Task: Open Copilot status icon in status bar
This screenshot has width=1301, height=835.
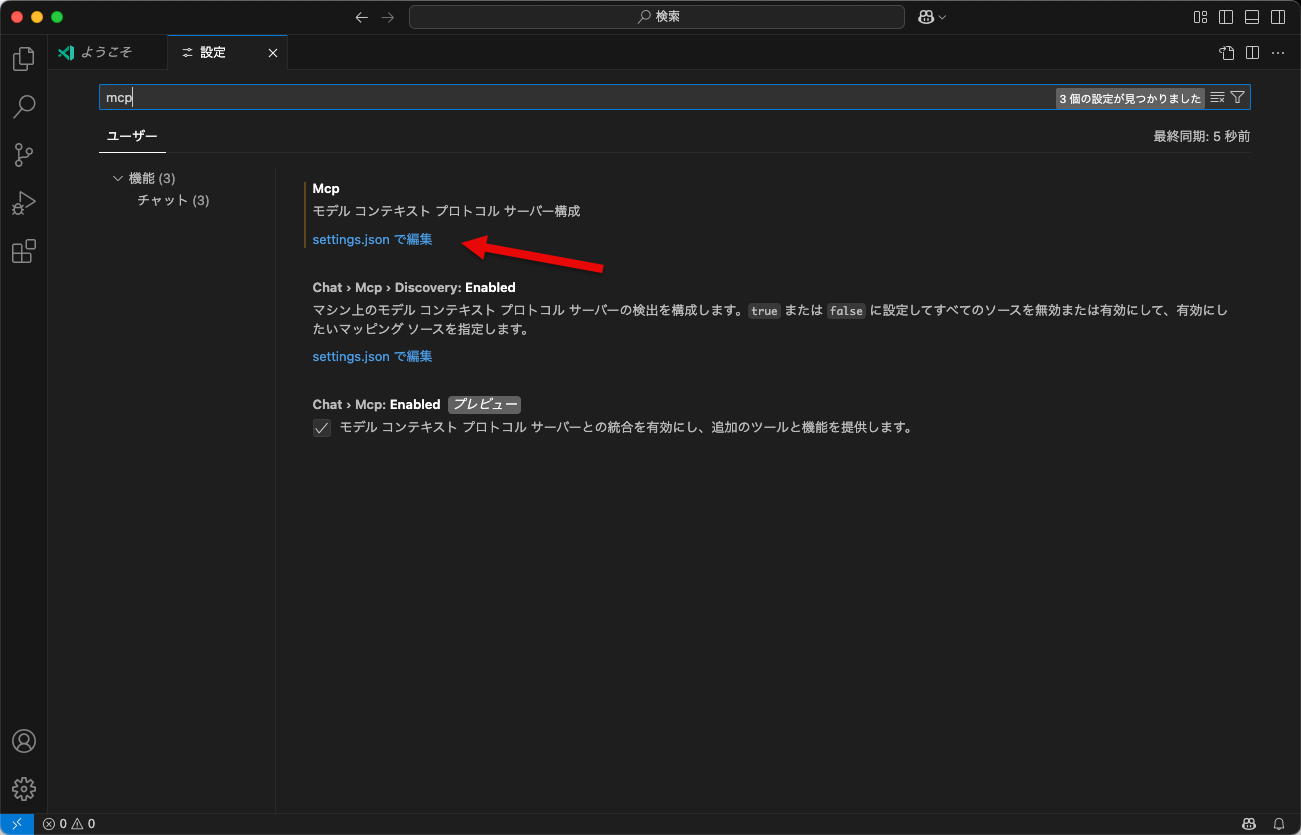Action: pos(1249,824)
